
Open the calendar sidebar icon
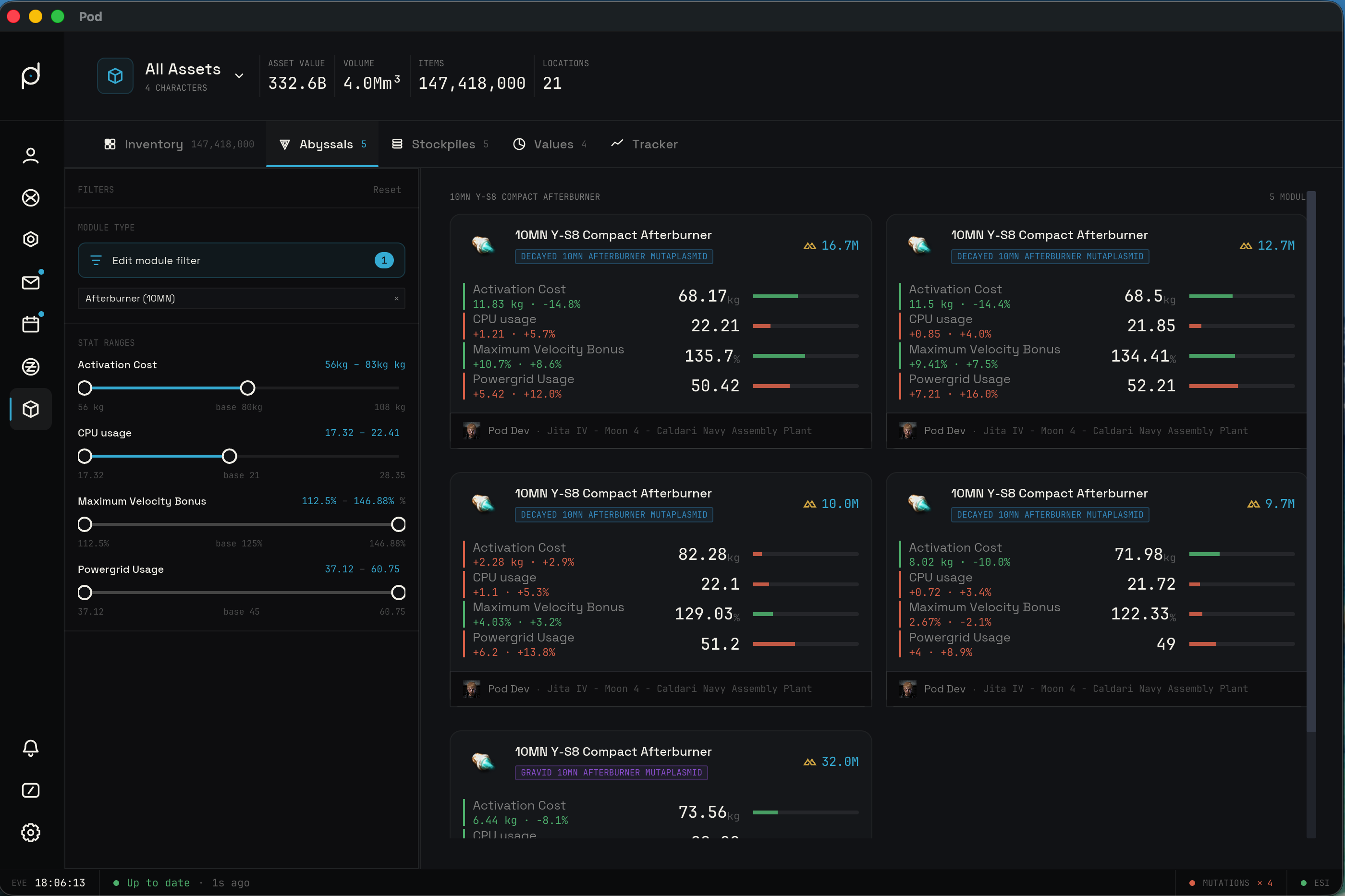31,325
